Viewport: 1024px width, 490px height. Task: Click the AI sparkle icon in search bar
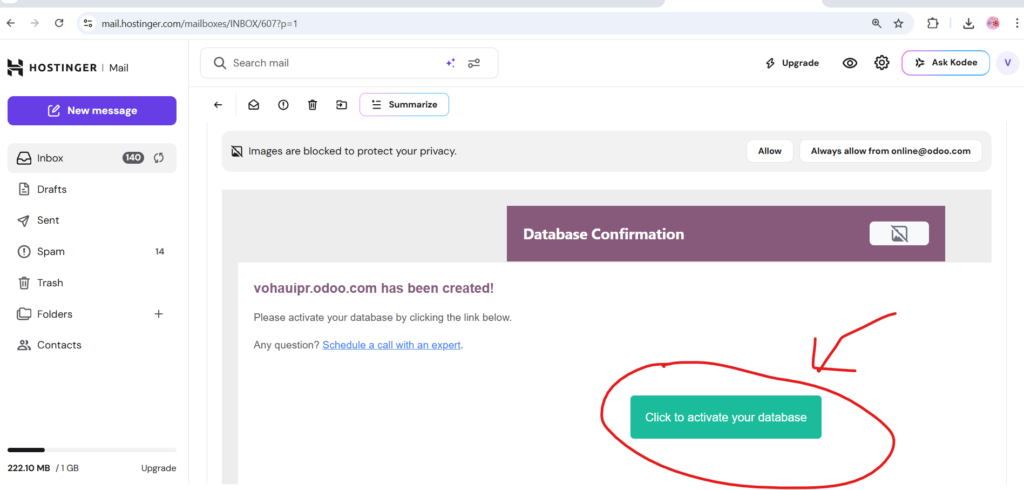[450, 63]
